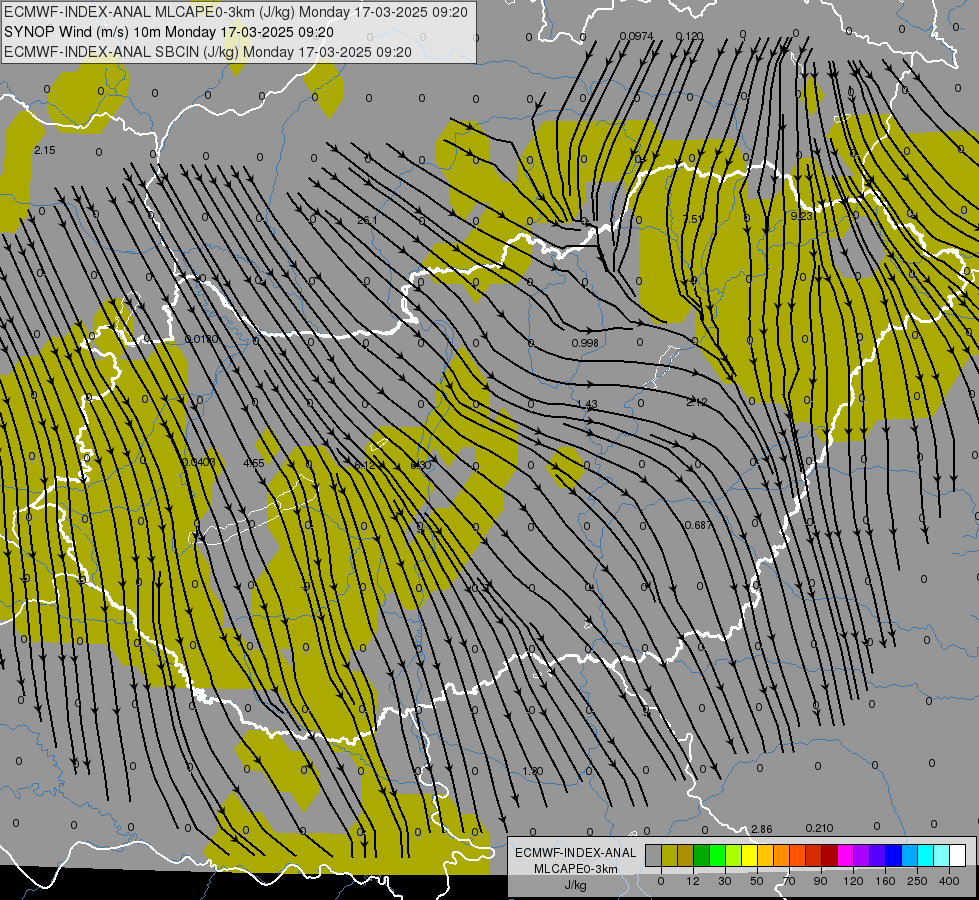Click the legend scale value 400
The image size is (979, 900).
(949, 881)
